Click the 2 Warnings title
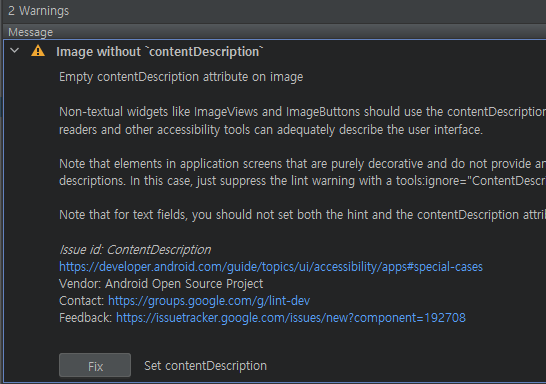Screen dimensions: 546x384 tap(39, 11)
